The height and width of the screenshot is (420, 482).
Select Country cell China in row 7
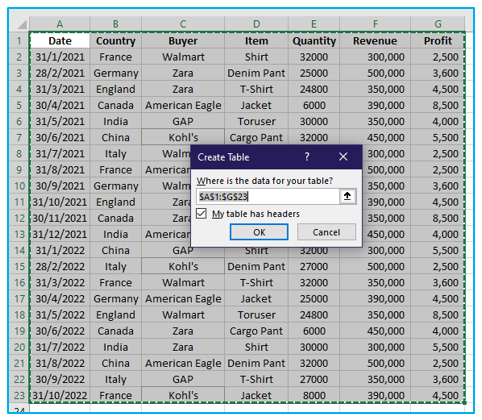[116, 137]
